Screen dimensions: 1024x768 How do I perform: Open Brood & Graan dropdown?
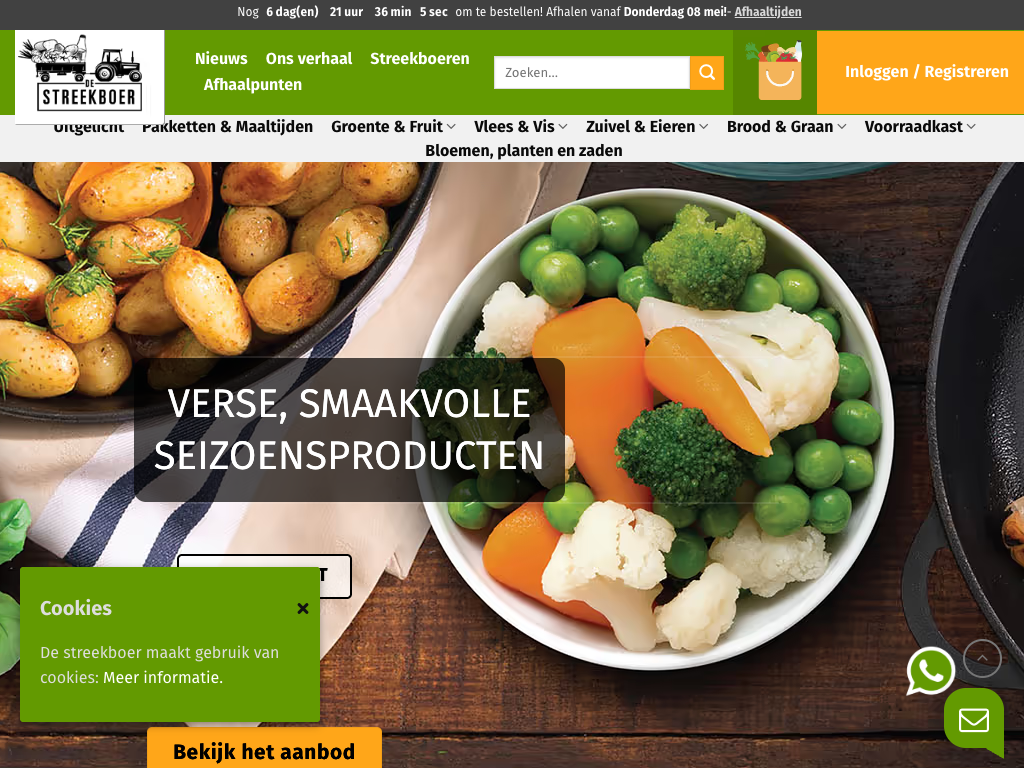tap(786, 127)
